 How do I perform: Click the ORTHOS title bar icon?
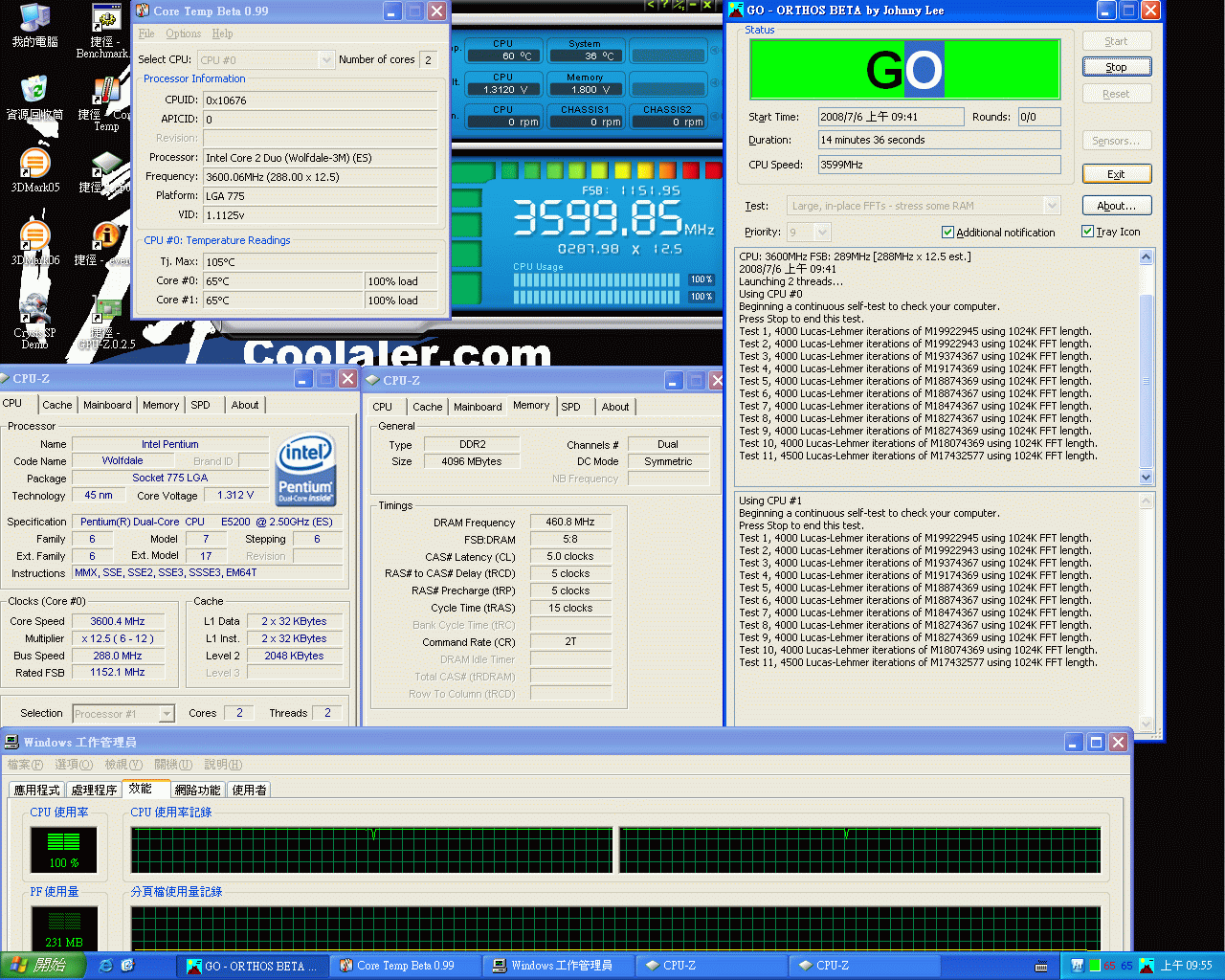[x=736, y=10]
